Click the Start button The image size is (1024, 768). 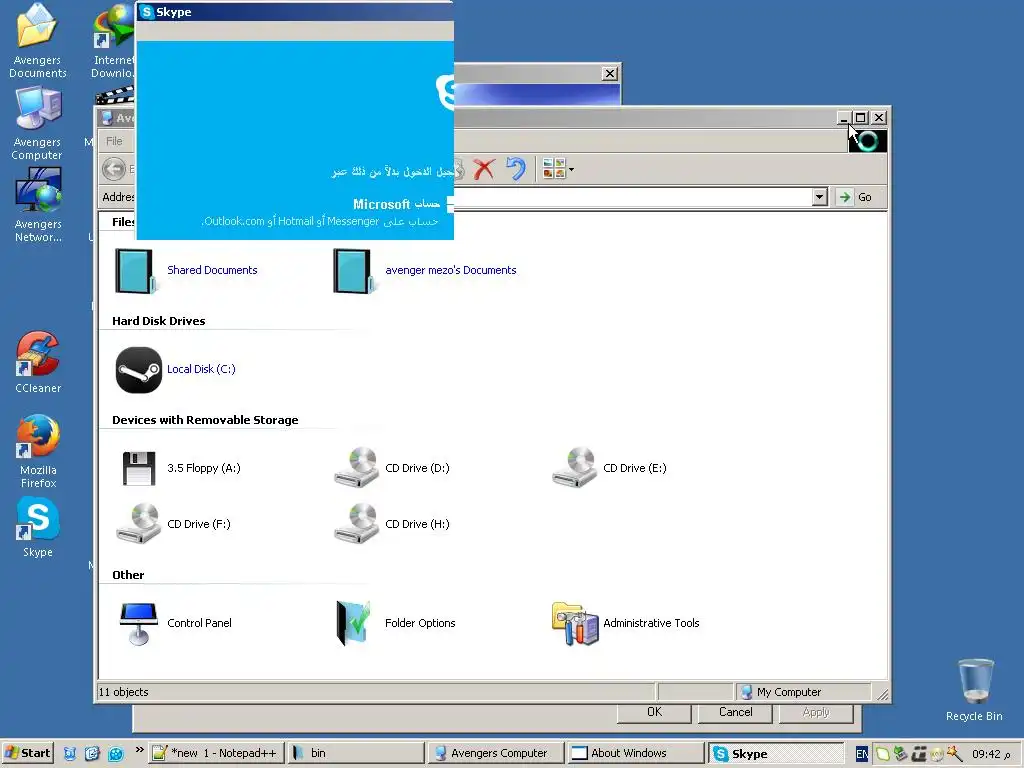(x=27, y=753)
